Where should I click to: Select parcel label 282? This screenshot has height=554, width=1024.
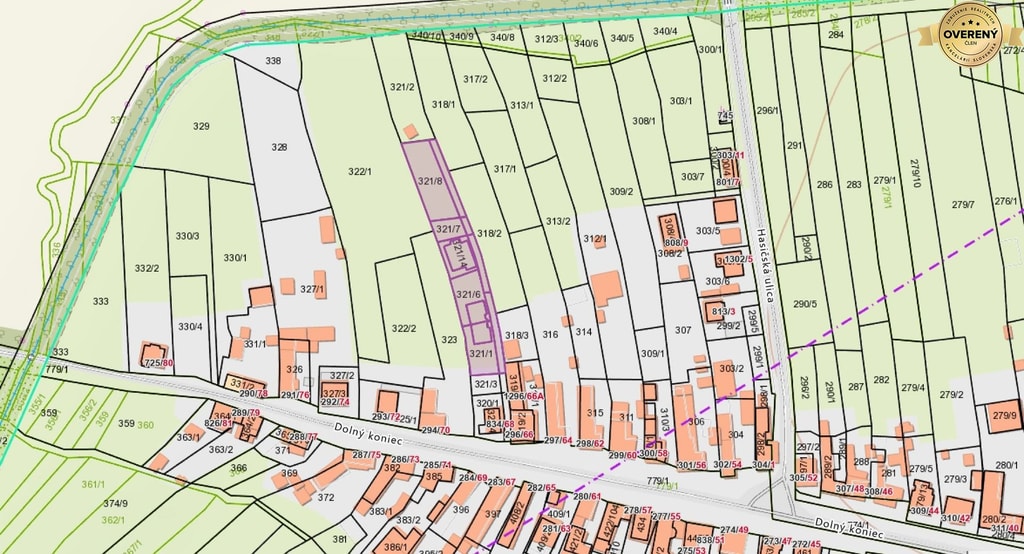pos(882,380)
